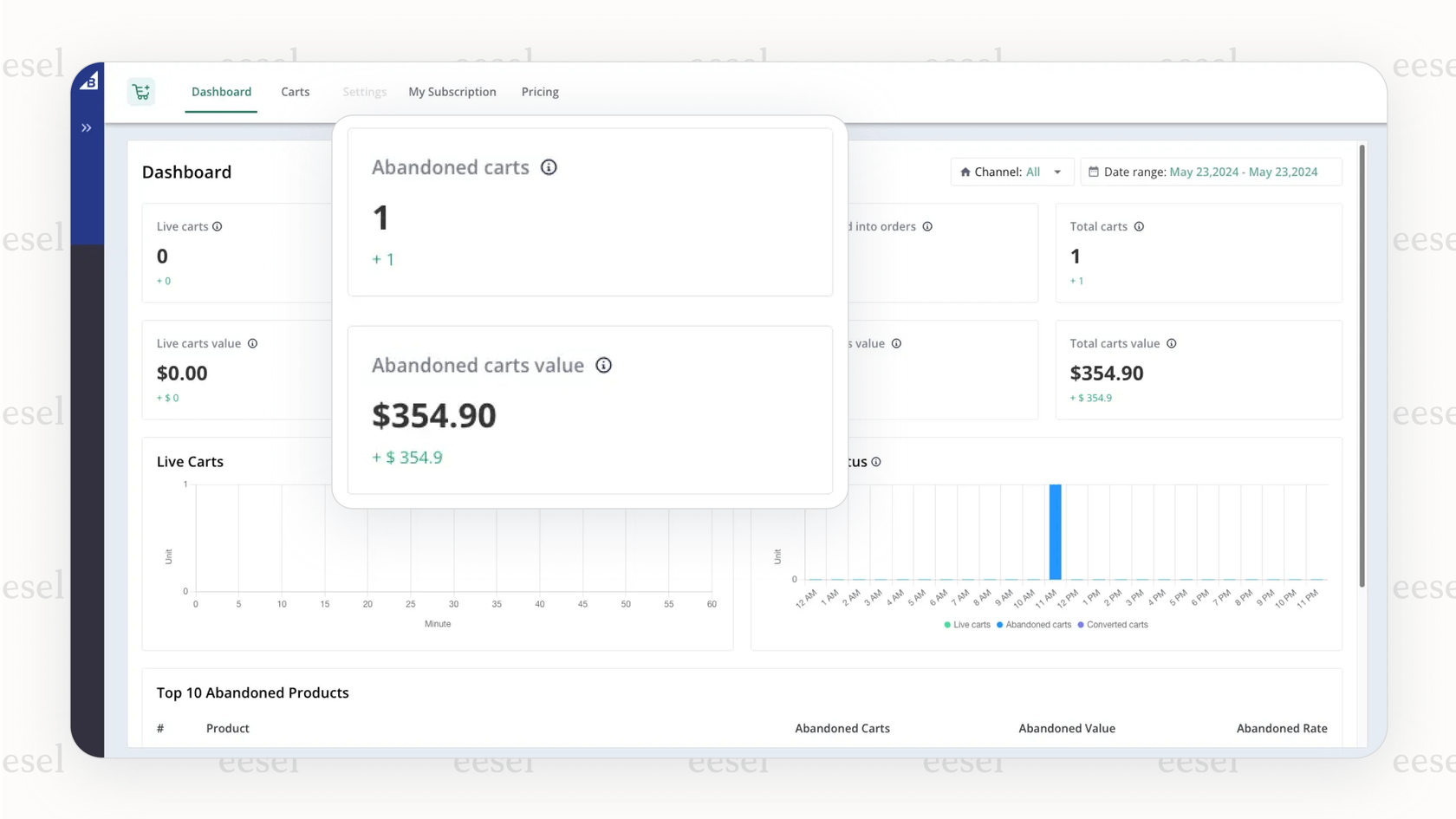Click the home icon next to the Channel filter
The width and height of the screenshot is (1456, 819).
[x=965, y=172]
